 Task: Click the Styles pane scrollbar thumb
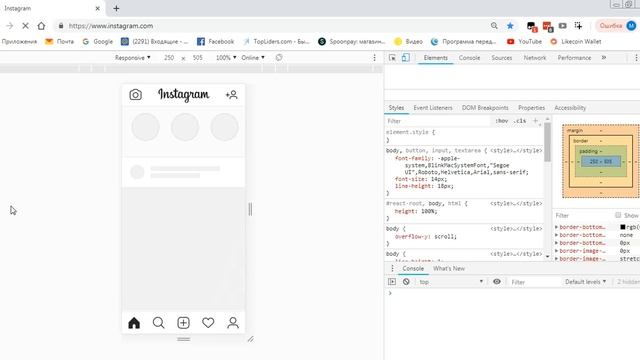pyautogui.click(x=547, y=142)
